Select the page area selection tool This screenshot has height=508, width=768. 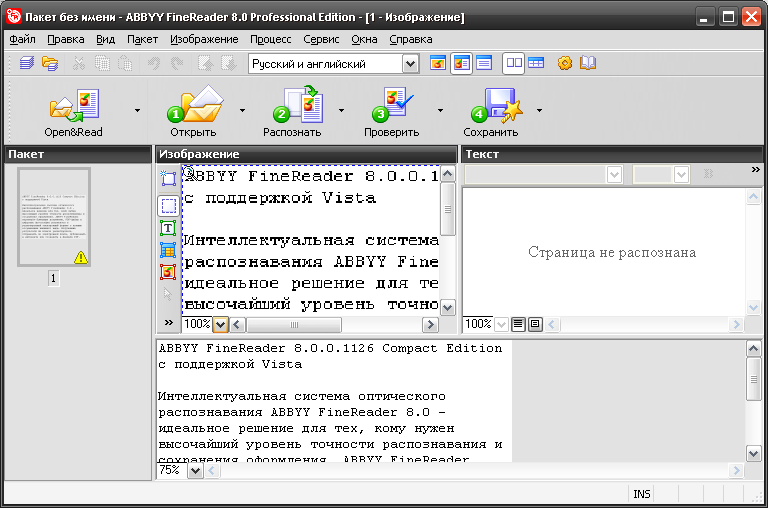point(168,206)
